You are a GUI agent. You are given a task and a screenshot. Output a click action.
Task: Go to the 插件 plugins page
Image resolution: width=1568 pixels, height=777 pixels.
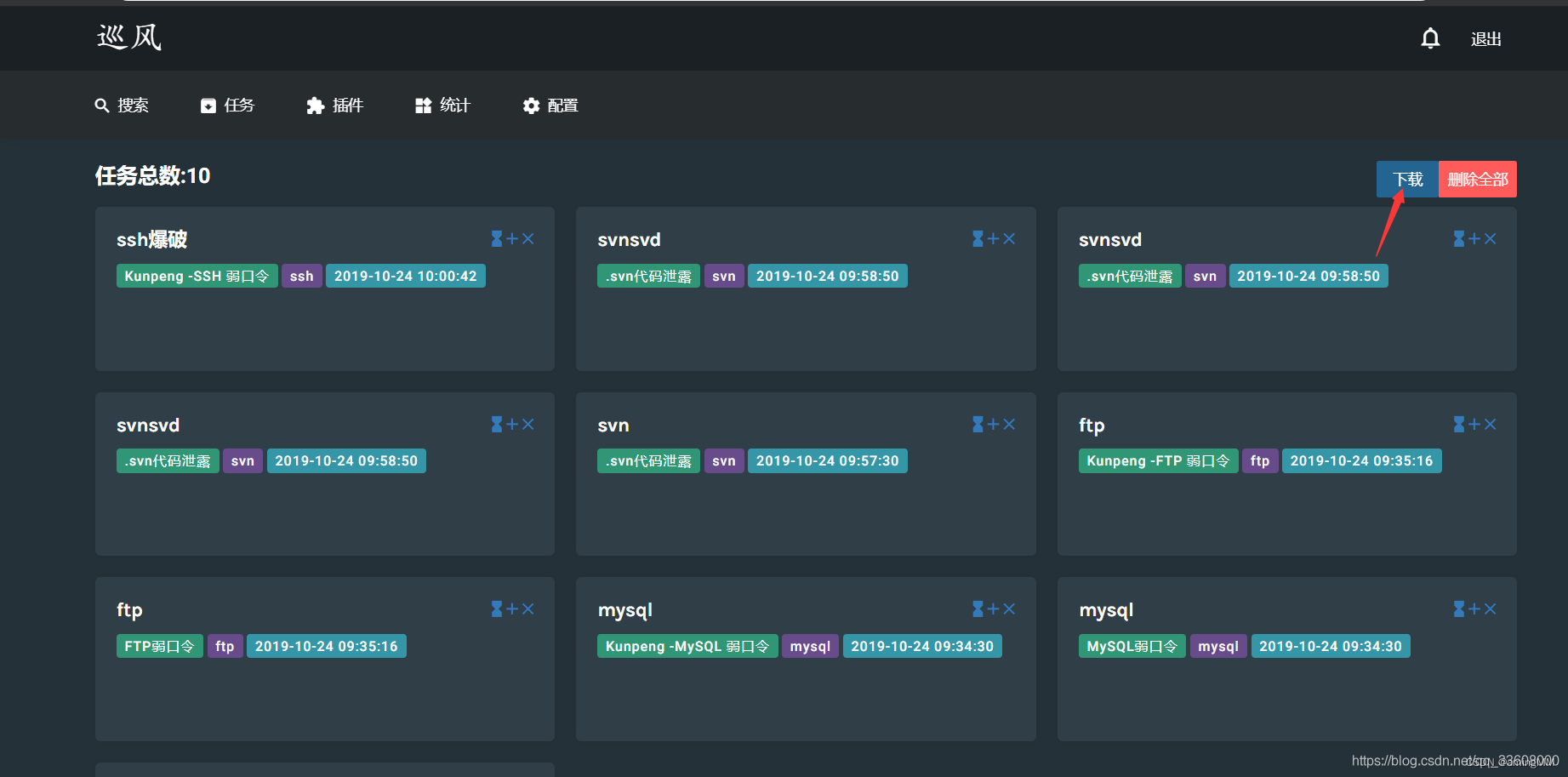335,106
